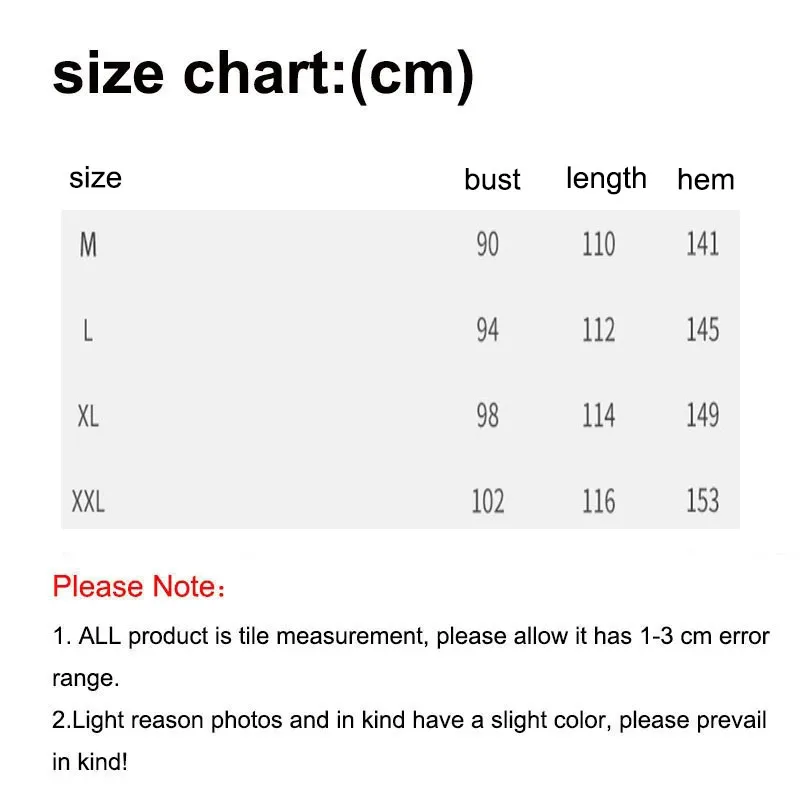This screenshot has height=800, width=800.
Task: Click bust value 102 for size XXL
Action: (487, 501)
